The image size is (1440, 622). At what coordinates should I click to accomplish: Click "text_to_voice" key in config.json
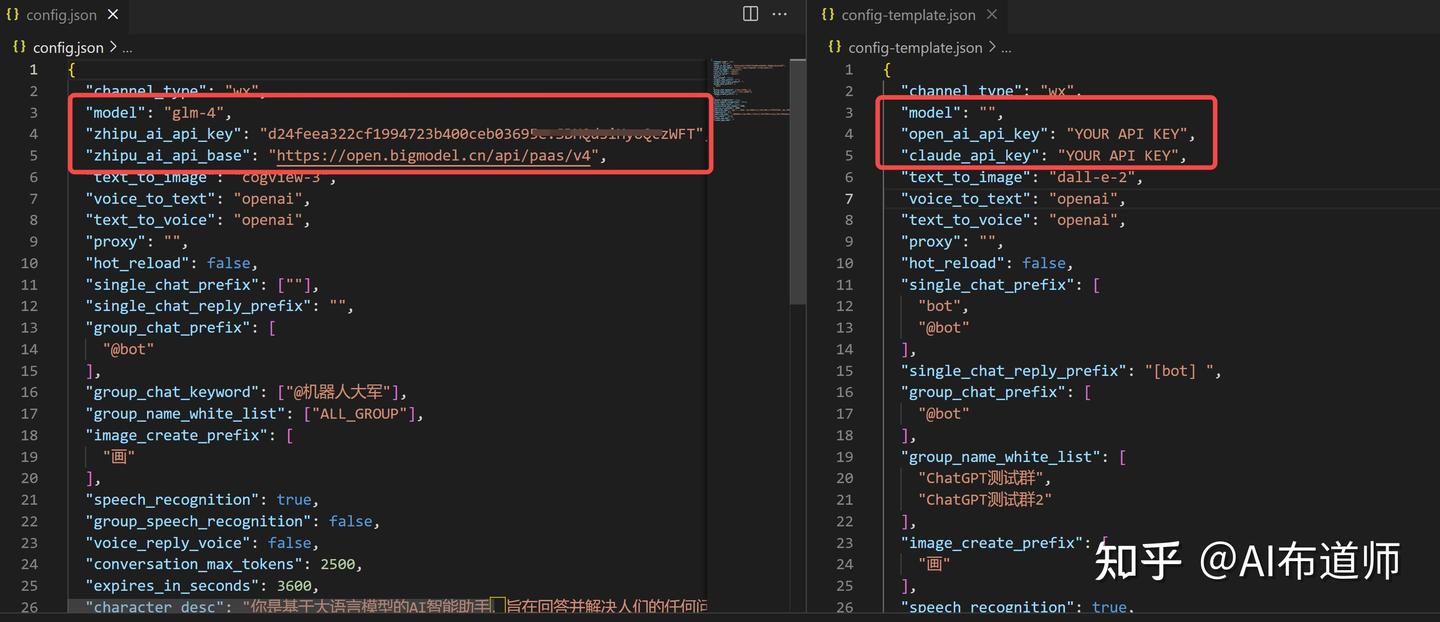pos(151,220)
